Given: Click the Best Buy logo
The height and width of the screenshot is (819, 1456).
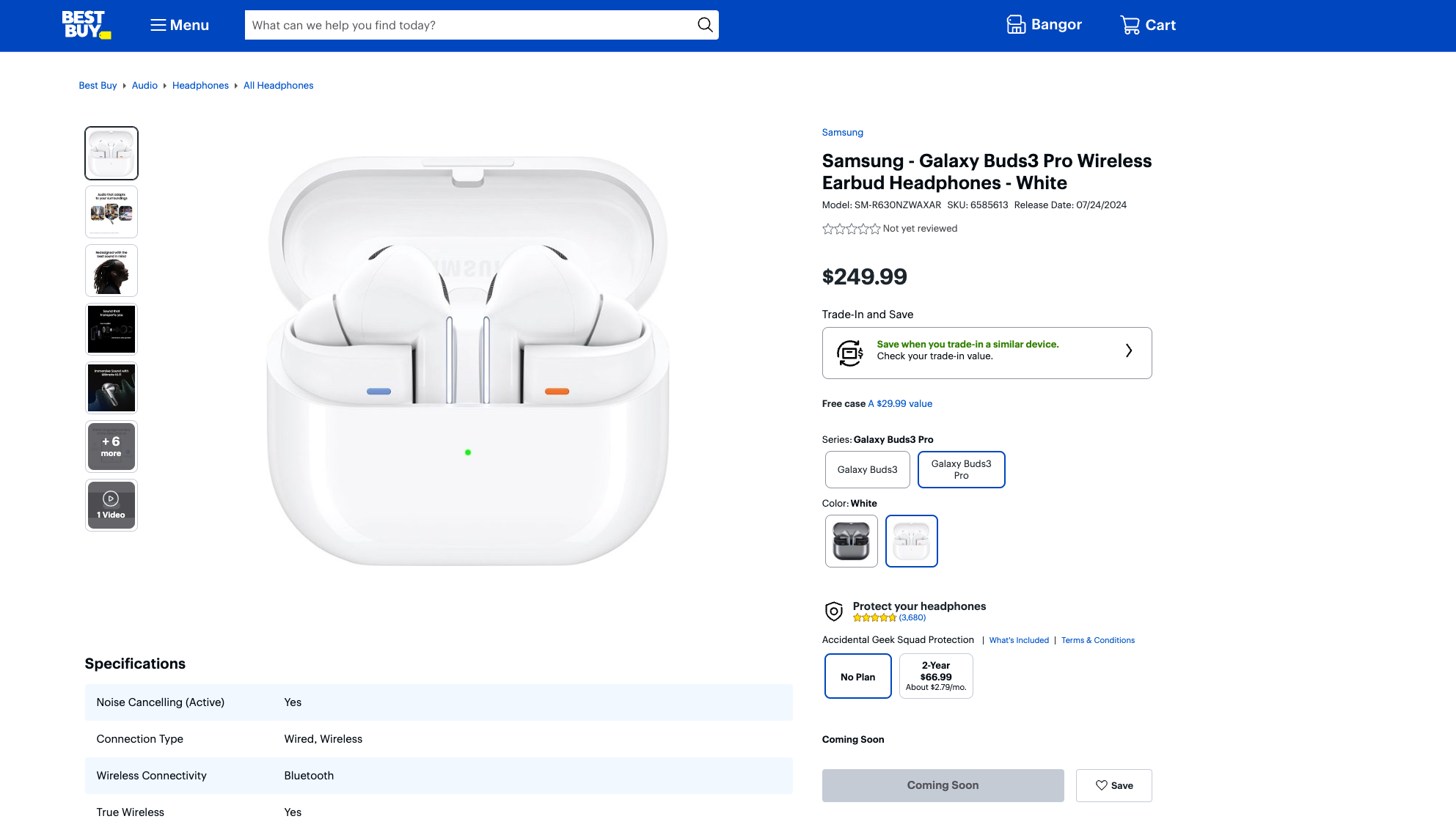Looking at the screenshot, I should (85, 23).
